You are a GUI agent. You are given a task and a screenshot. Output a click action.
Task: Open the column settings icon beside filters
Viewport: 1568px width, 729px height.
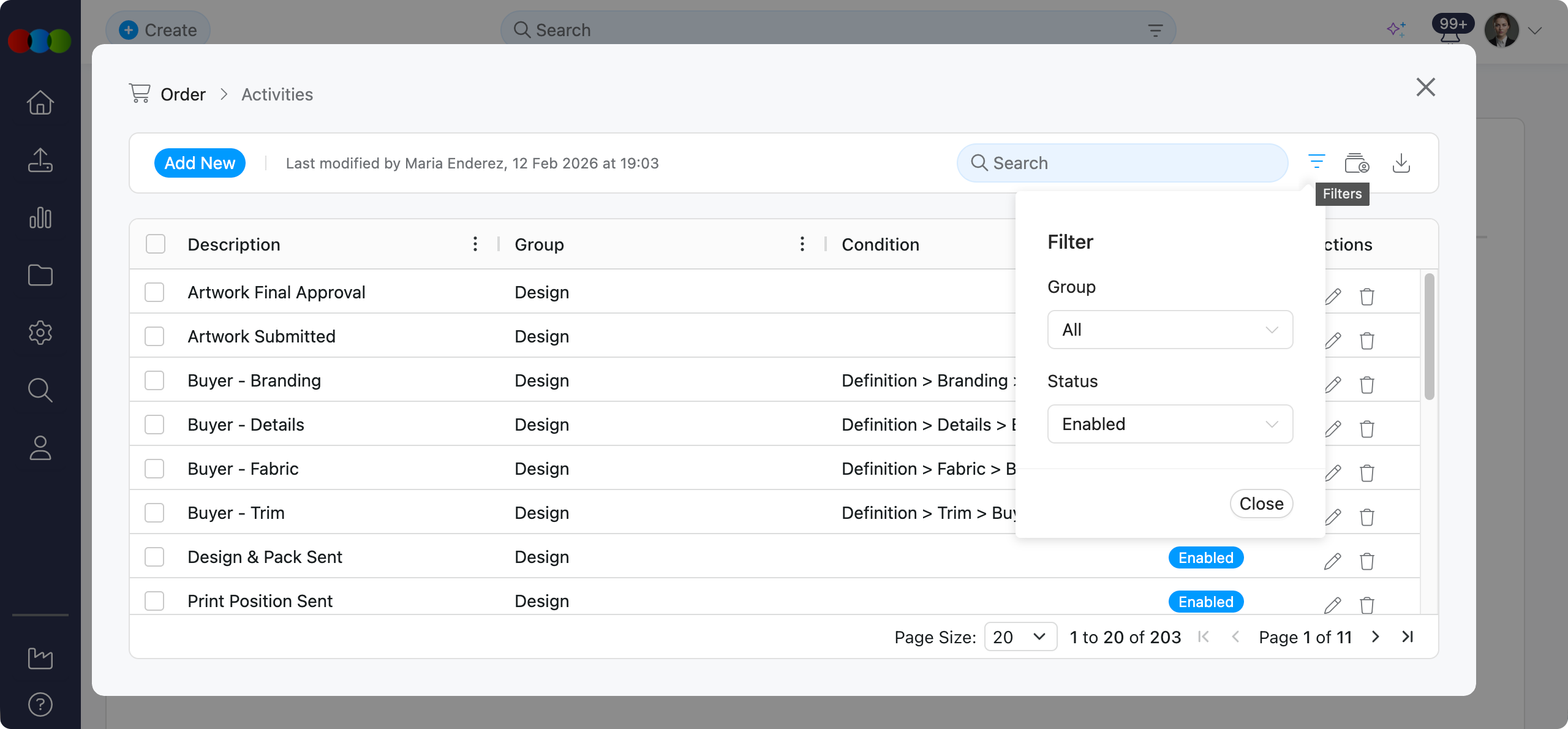coord(1357,163)
